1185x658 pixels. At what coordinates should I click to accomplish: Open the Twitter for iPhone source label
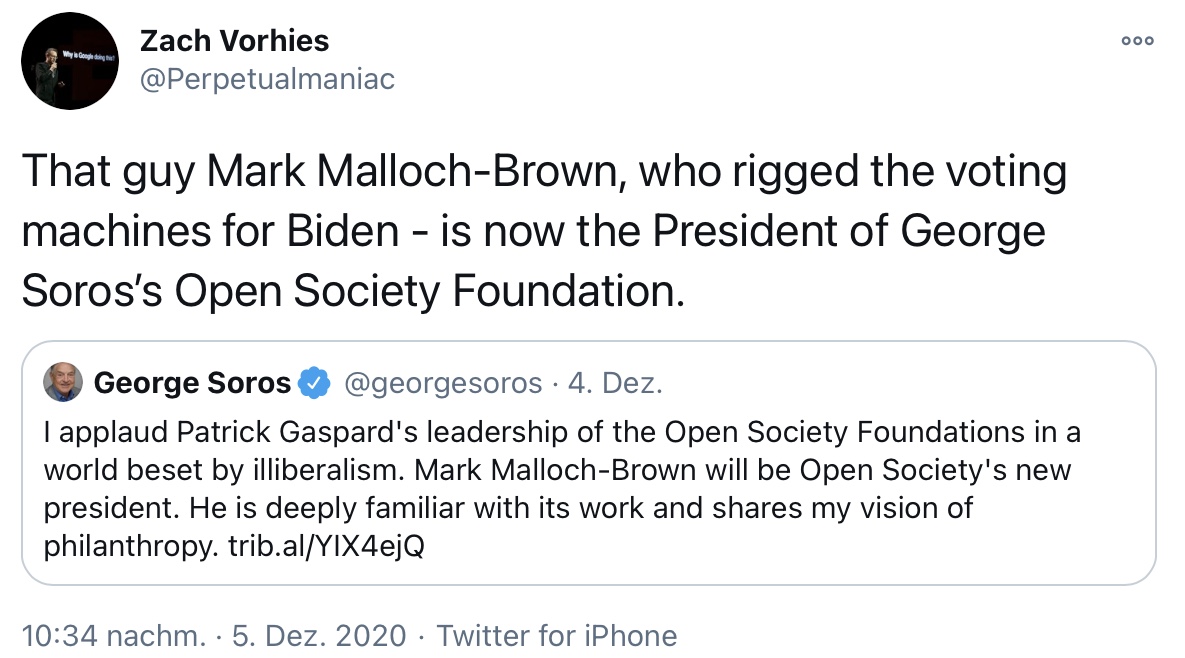557,635
